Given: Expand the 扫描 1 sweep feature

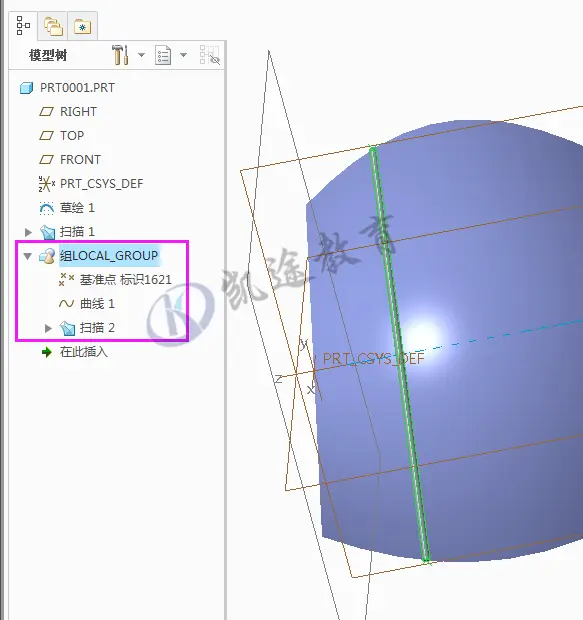Looking at the screenshot, I should [28, 232].
